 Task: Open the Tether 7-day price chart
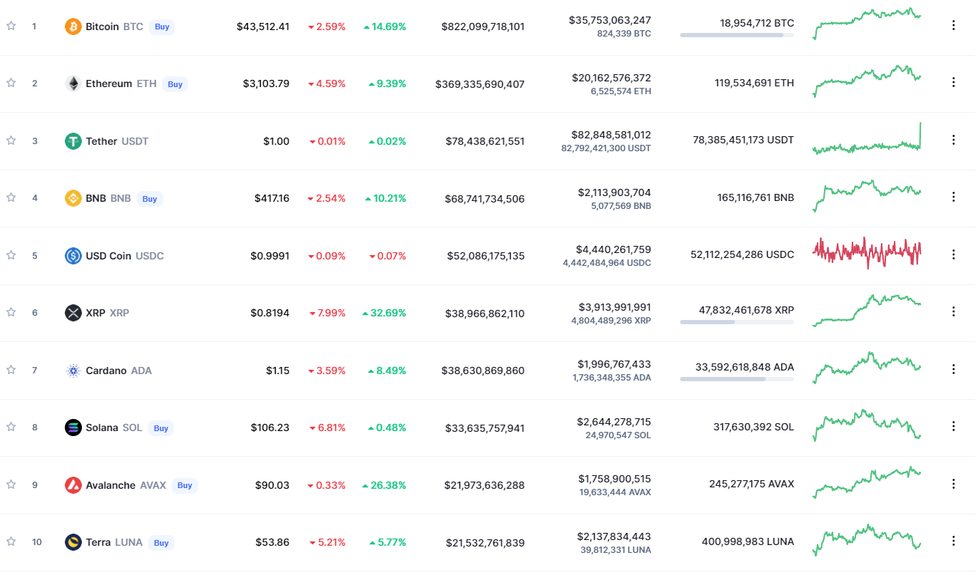pos(867,140)
